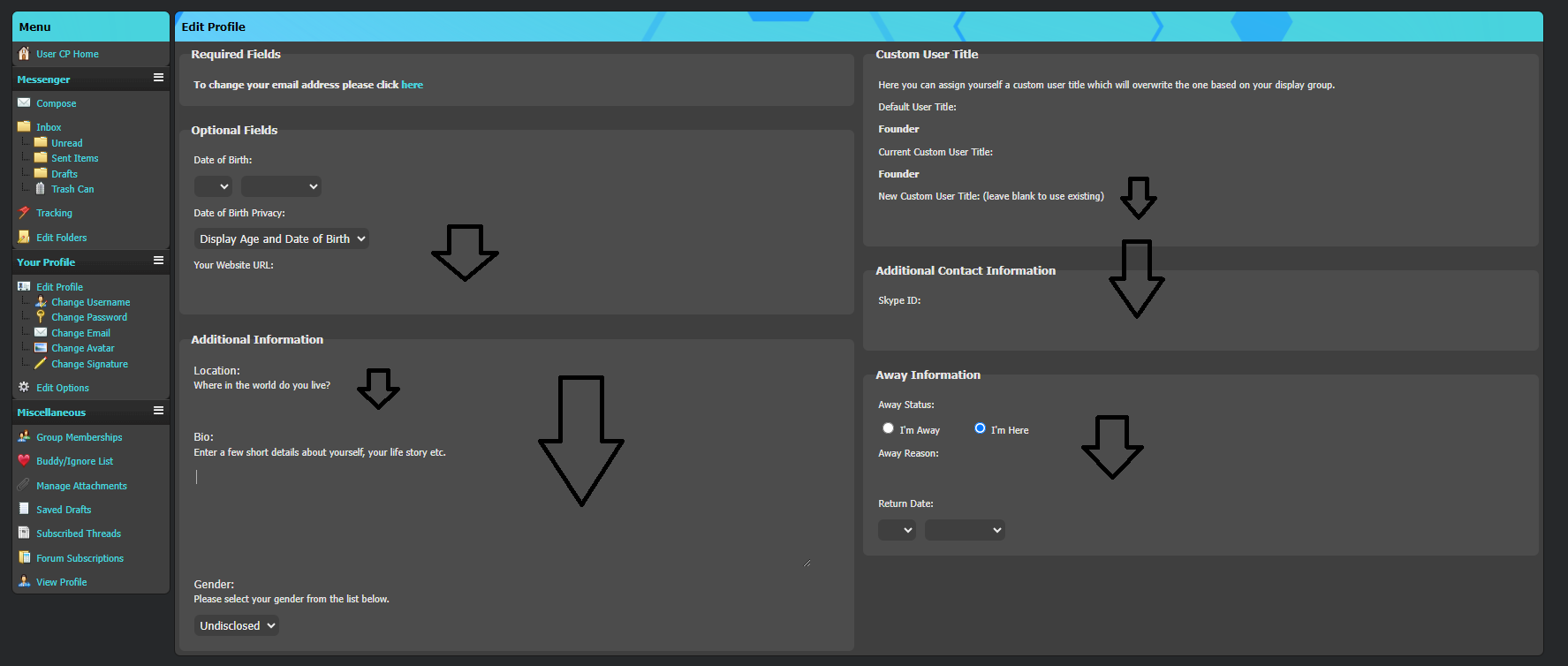The width and height of the screenshot is (1568, 666).
Task: Open the Return Date month dropdown
Action: tap(965, 530)
